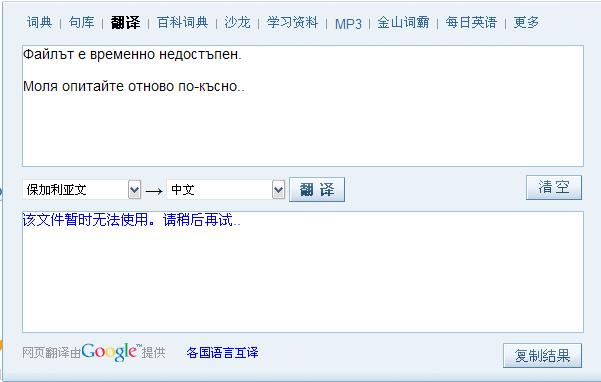The width and height of the screenshot is (601, 382).
Task: Open the 各国语言互译 link
Action: 222,352
